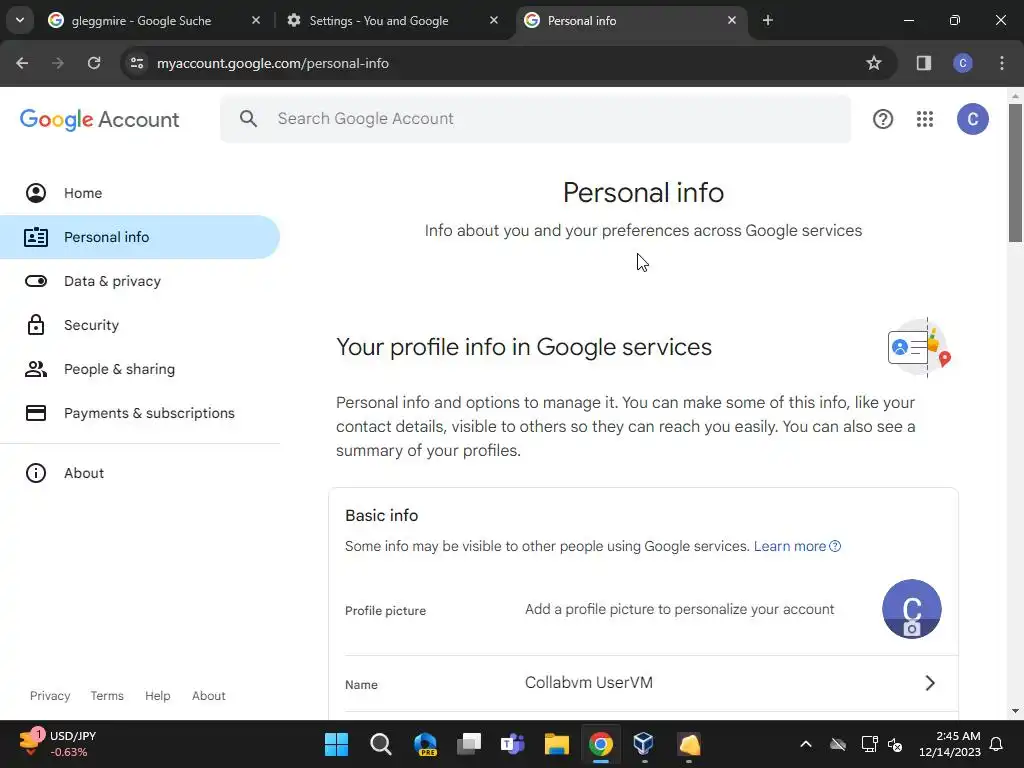Screen dimensions: 1024x768
Task: Open Google apps grid launcher
Action: pyautogui.click(x=925, y=119)
